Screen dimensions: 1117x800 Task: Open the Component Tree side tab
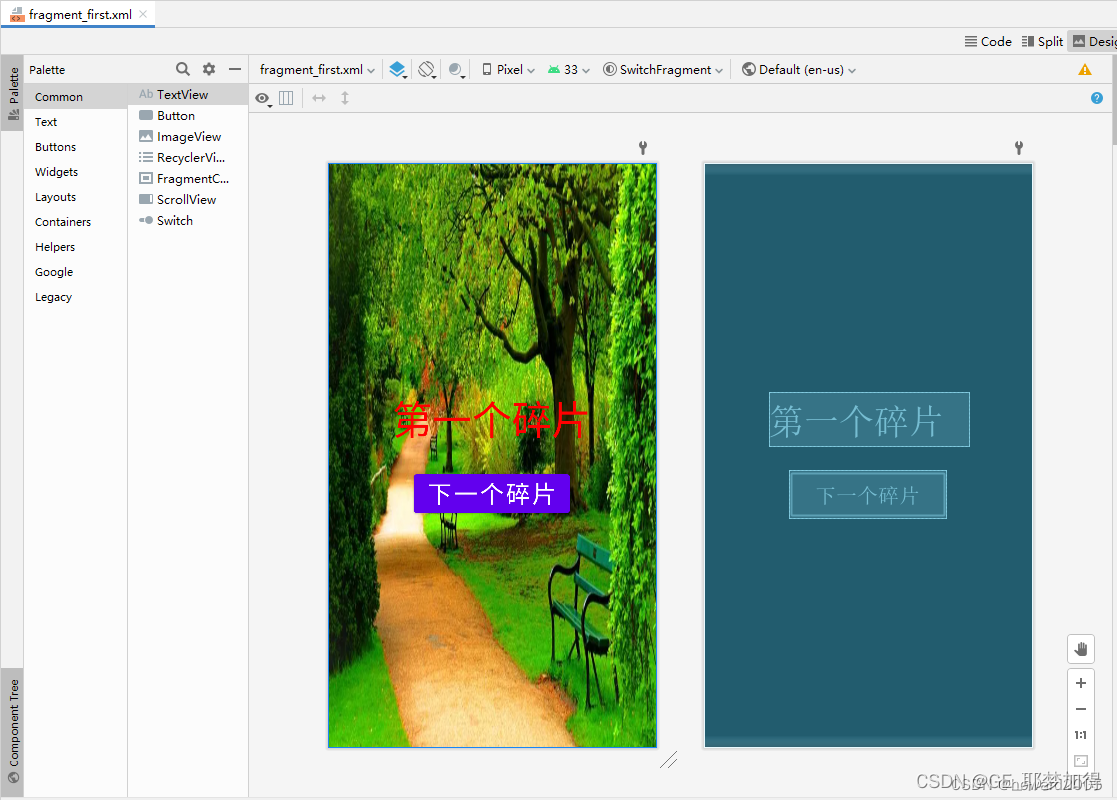[13, 732]
